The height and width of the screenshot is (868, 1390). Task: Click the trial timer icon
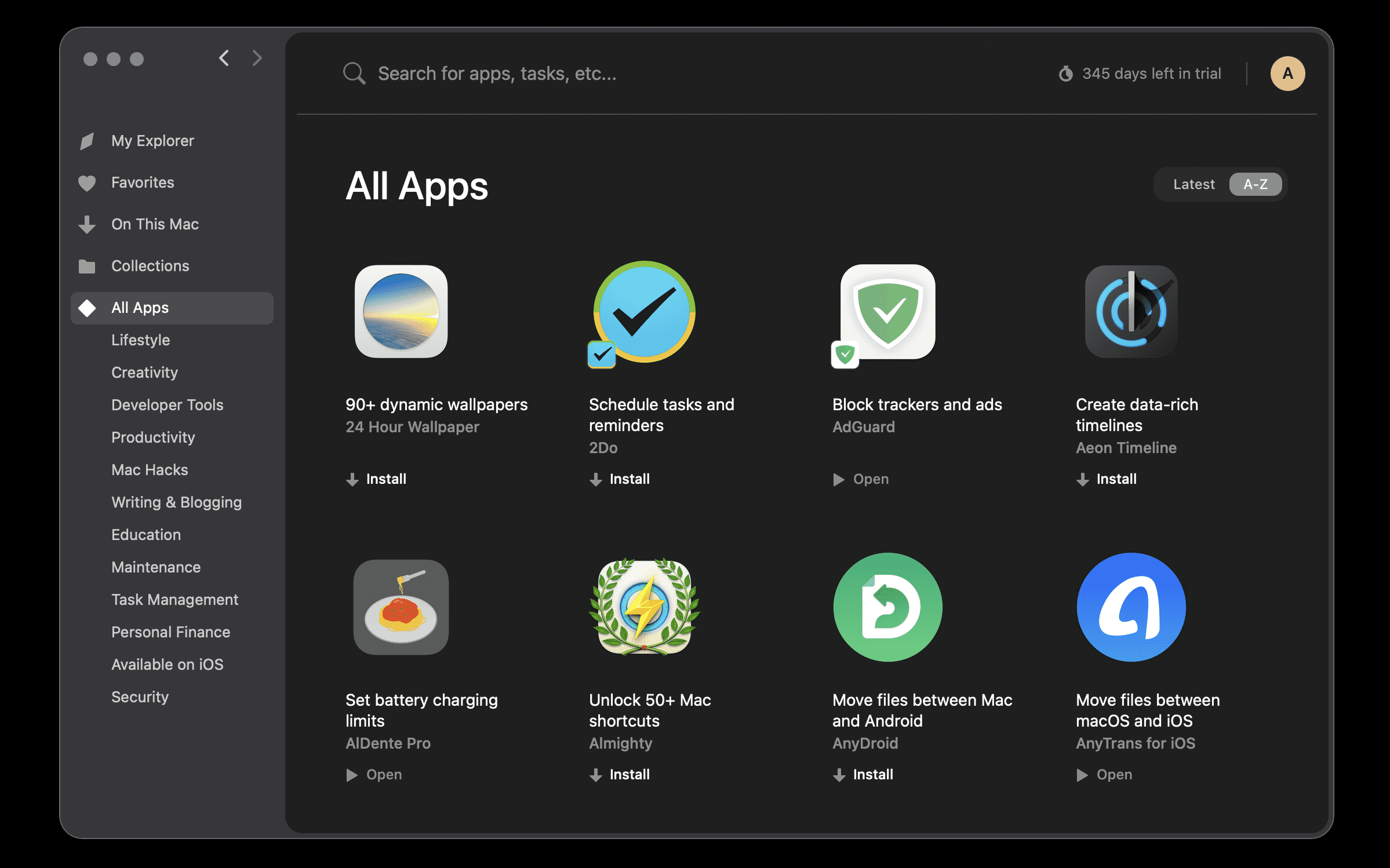point(1065,74)
